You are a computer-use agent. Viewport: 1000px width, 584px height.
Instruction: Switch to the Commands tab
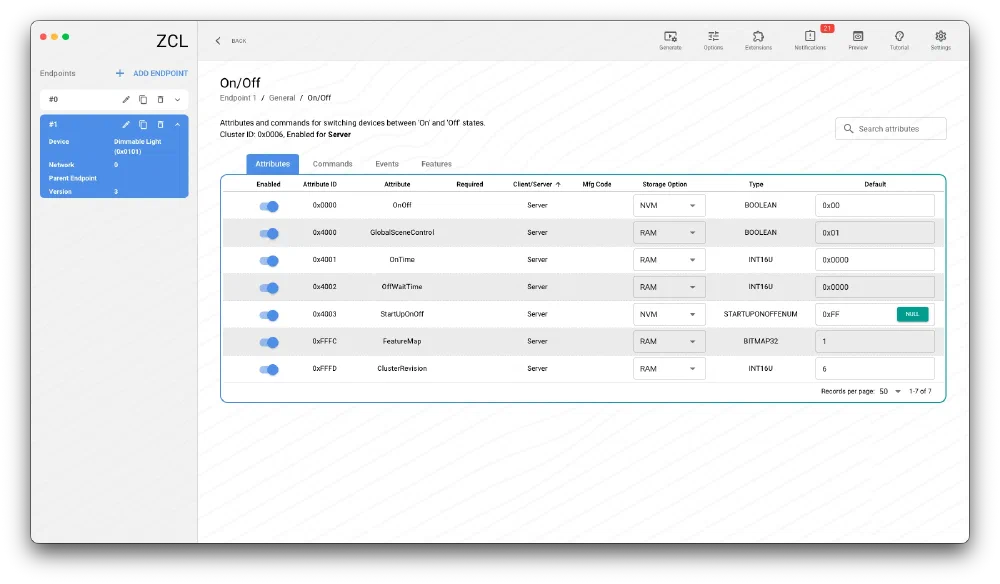point(333,163)
